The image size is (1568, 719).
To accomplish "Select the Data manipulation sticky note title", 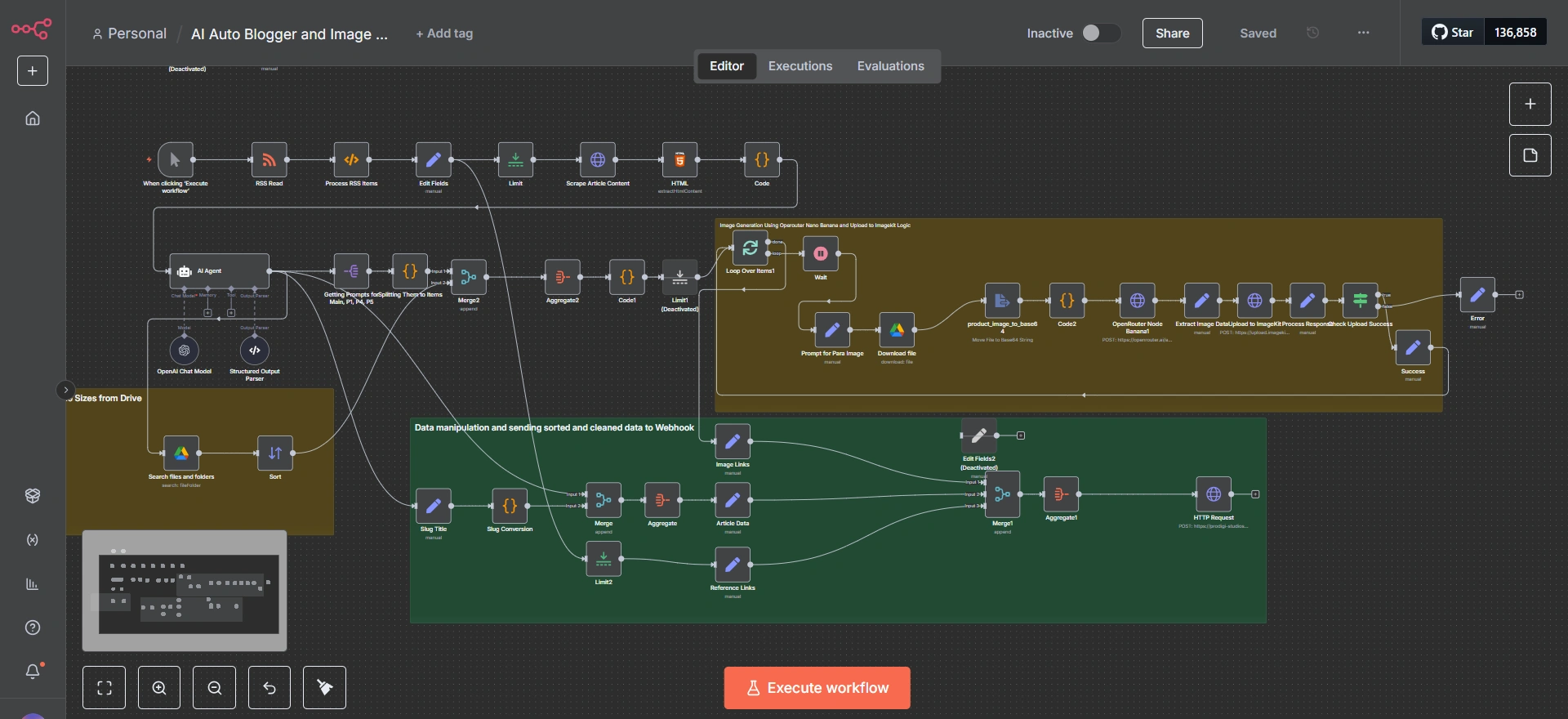I will (554, 427).
